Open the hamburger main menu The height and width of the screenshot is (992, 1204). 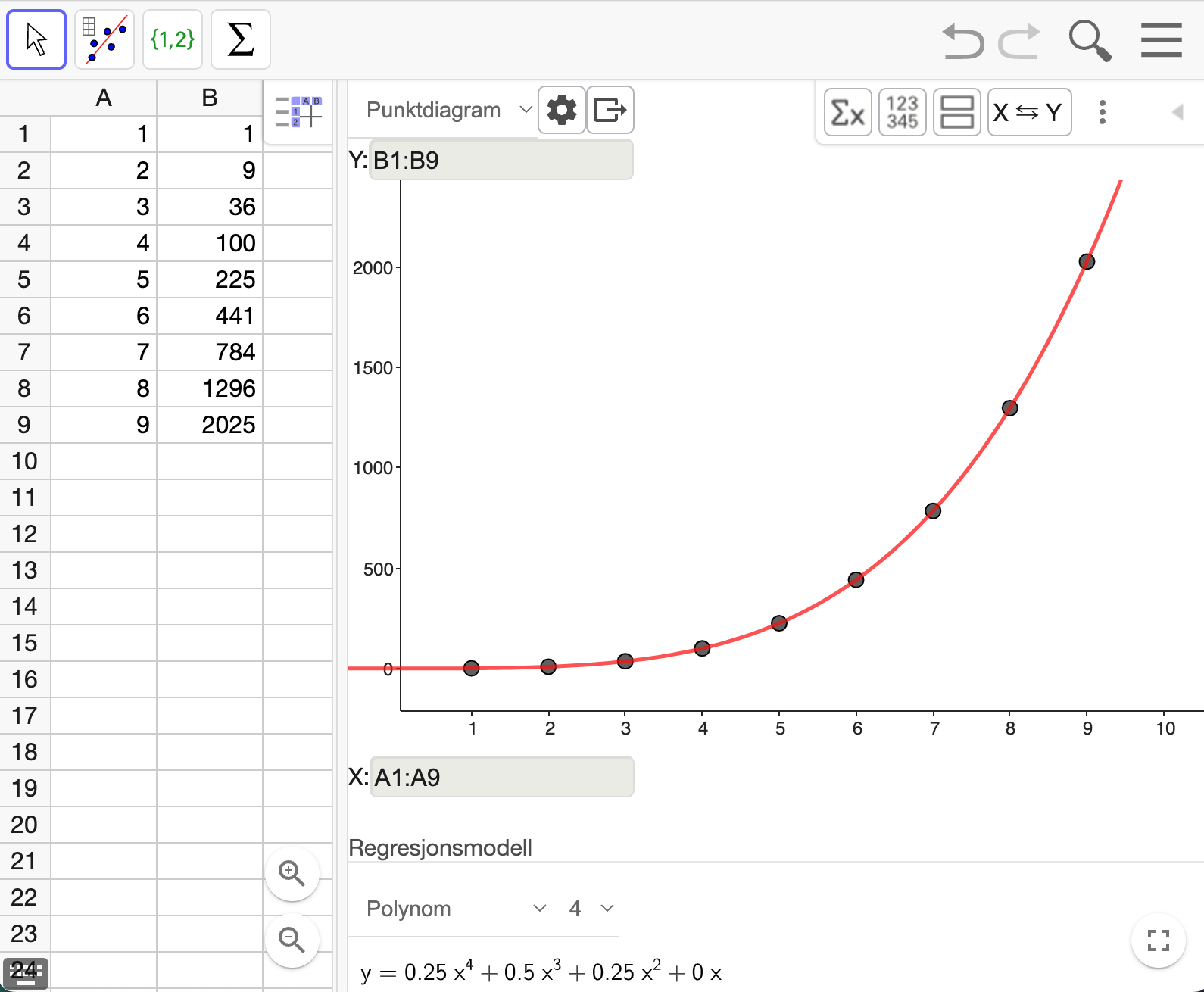click(x=1162, y=40)
